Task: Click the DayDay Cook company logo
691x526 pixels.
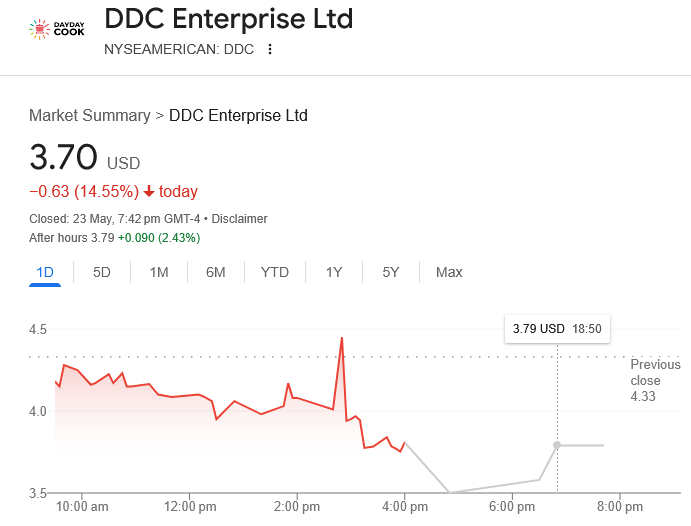Action: tap(55, 28)
